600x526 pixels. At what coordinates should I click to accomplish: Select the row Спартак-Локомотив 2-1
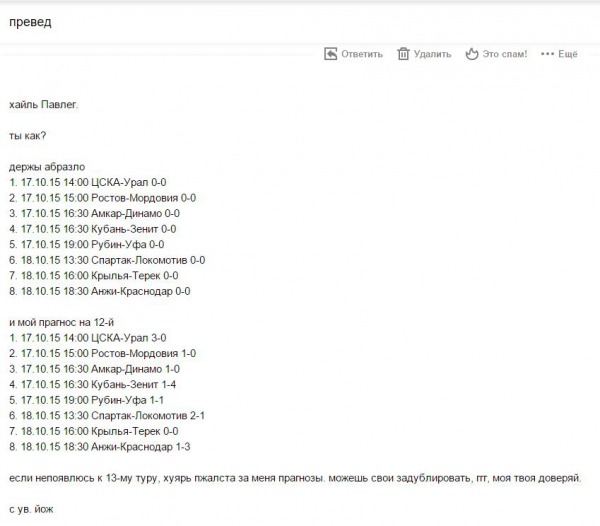coord(107,416)
